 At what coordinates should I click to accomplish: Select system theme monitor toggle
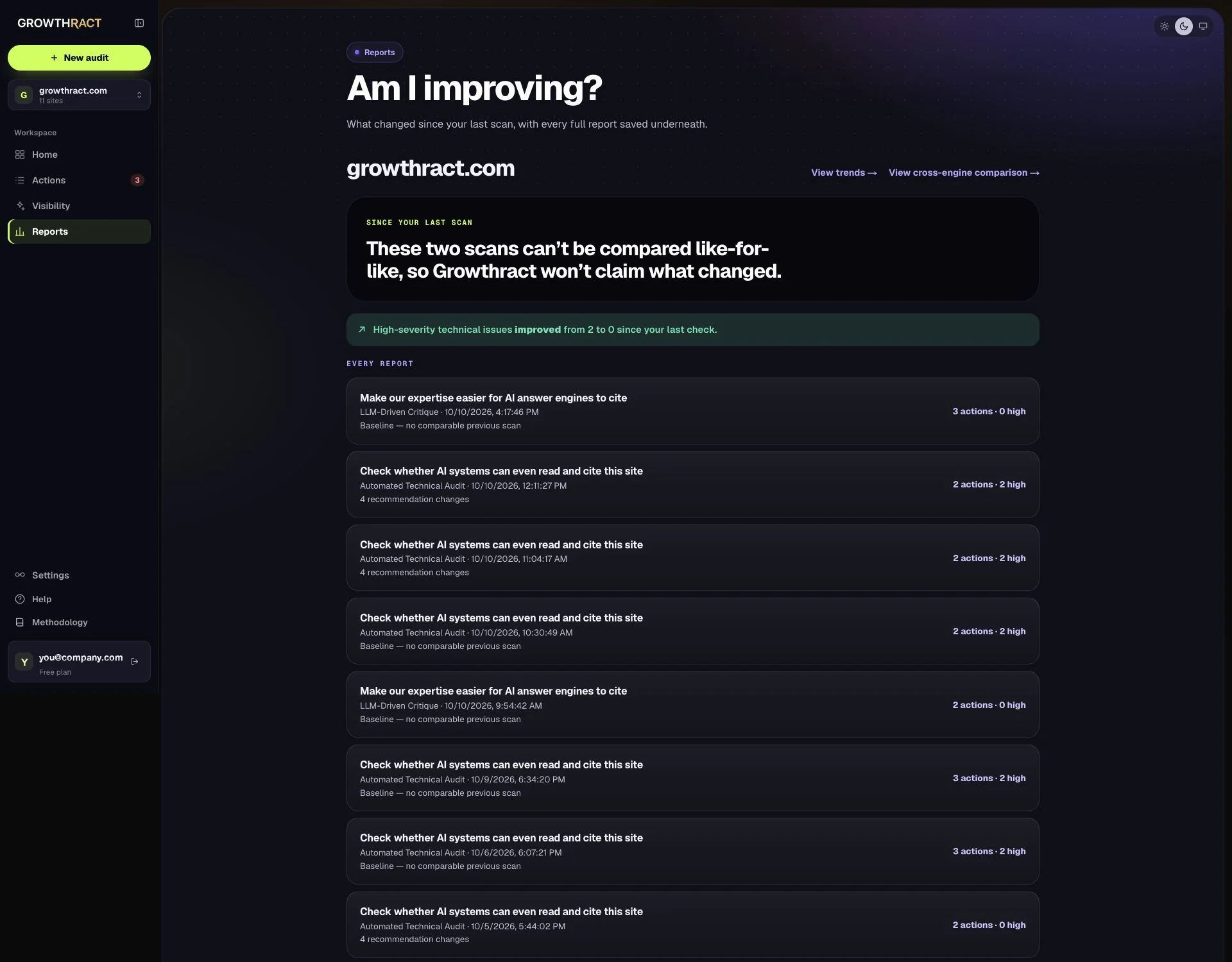click(x=1203, y=26)
